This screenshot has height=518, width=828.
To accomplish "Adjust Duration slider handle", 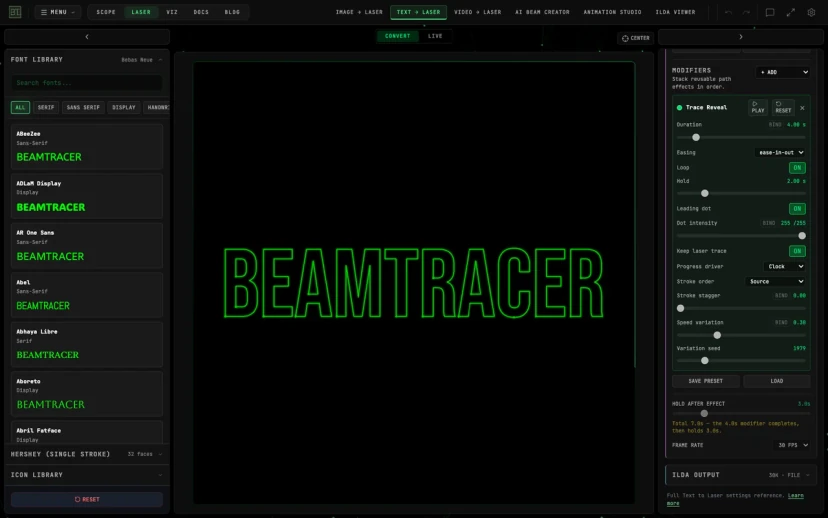I will click(x=696, y=137).
